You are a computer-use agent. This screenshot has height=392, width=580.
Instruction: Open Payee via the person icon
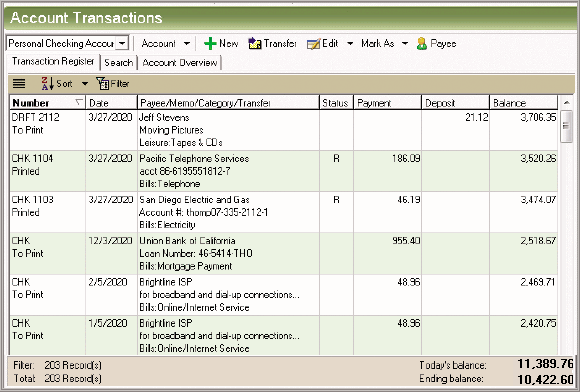click(422, 44)
